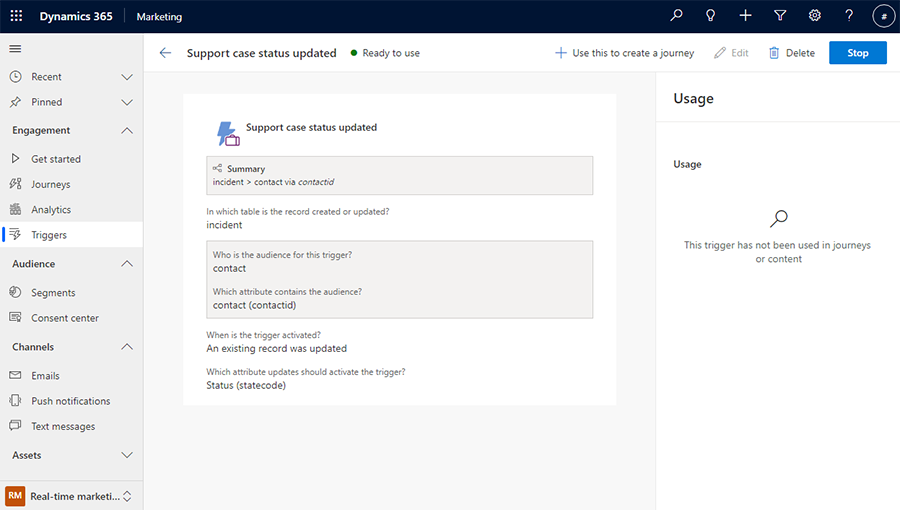This screenshot has height=510, width=900.
Task: Click the search magnifier in top bar
Action: pos(676,16)
